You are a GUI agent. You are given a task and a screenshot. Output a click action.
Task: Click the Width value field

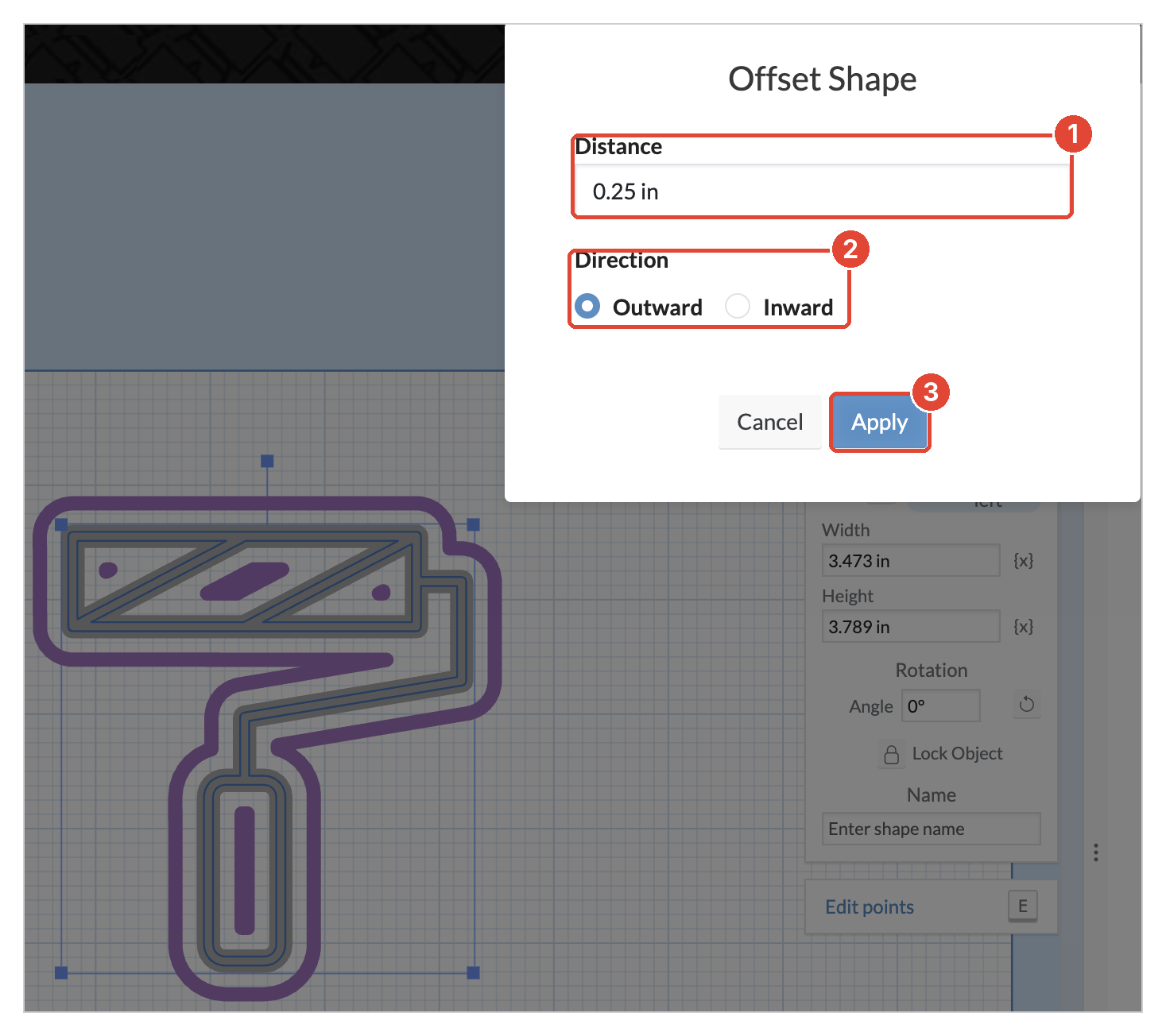coord(911,560)
